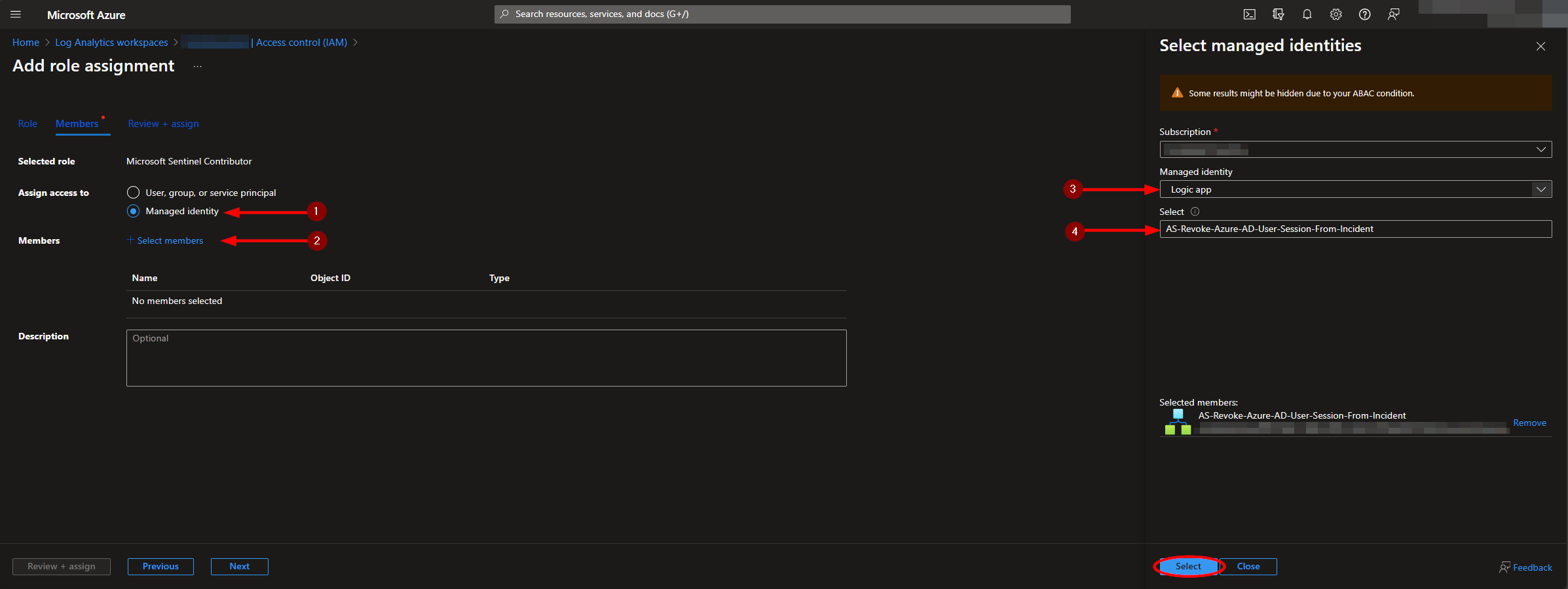Click the Microsoft Azure logo text
This screenshot has height=589, width=1568.
86,14
